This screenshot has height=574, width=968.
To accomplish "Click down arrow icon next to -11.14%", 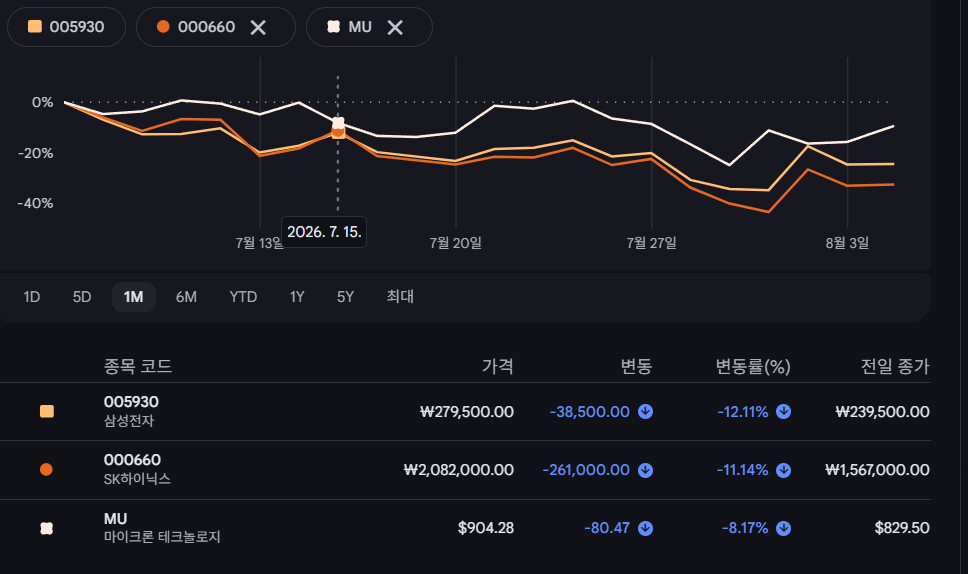I will [x=783, y=470].
